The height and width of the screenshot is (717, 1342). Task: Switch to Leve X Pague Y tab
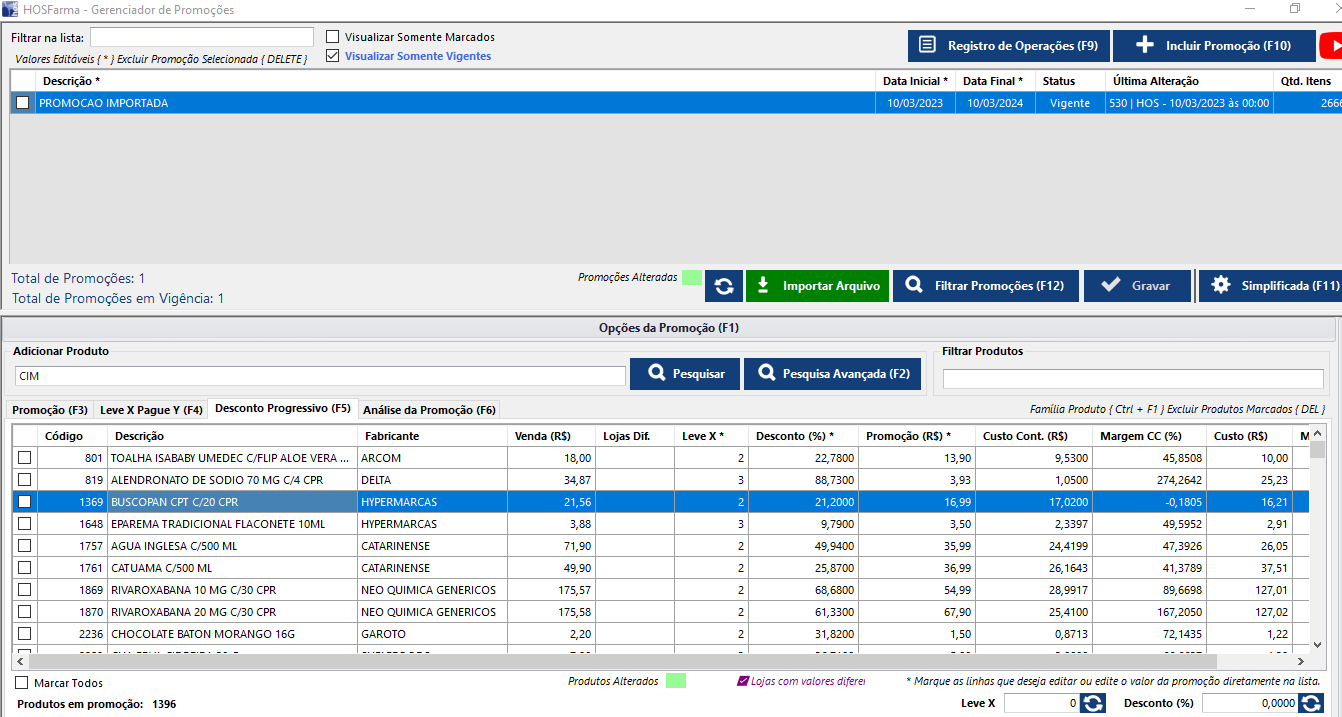(151, 410)
